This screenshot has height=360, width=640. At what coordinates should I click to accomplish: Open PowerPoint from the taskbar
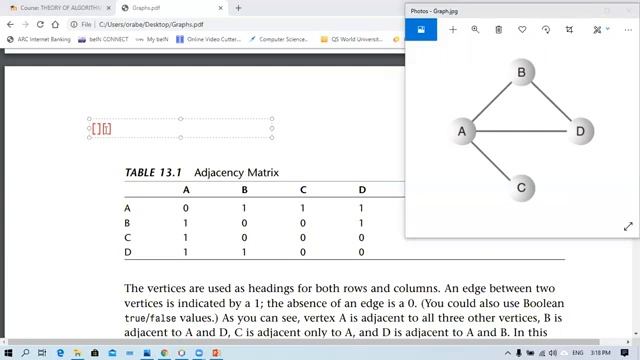coord(216,353)
